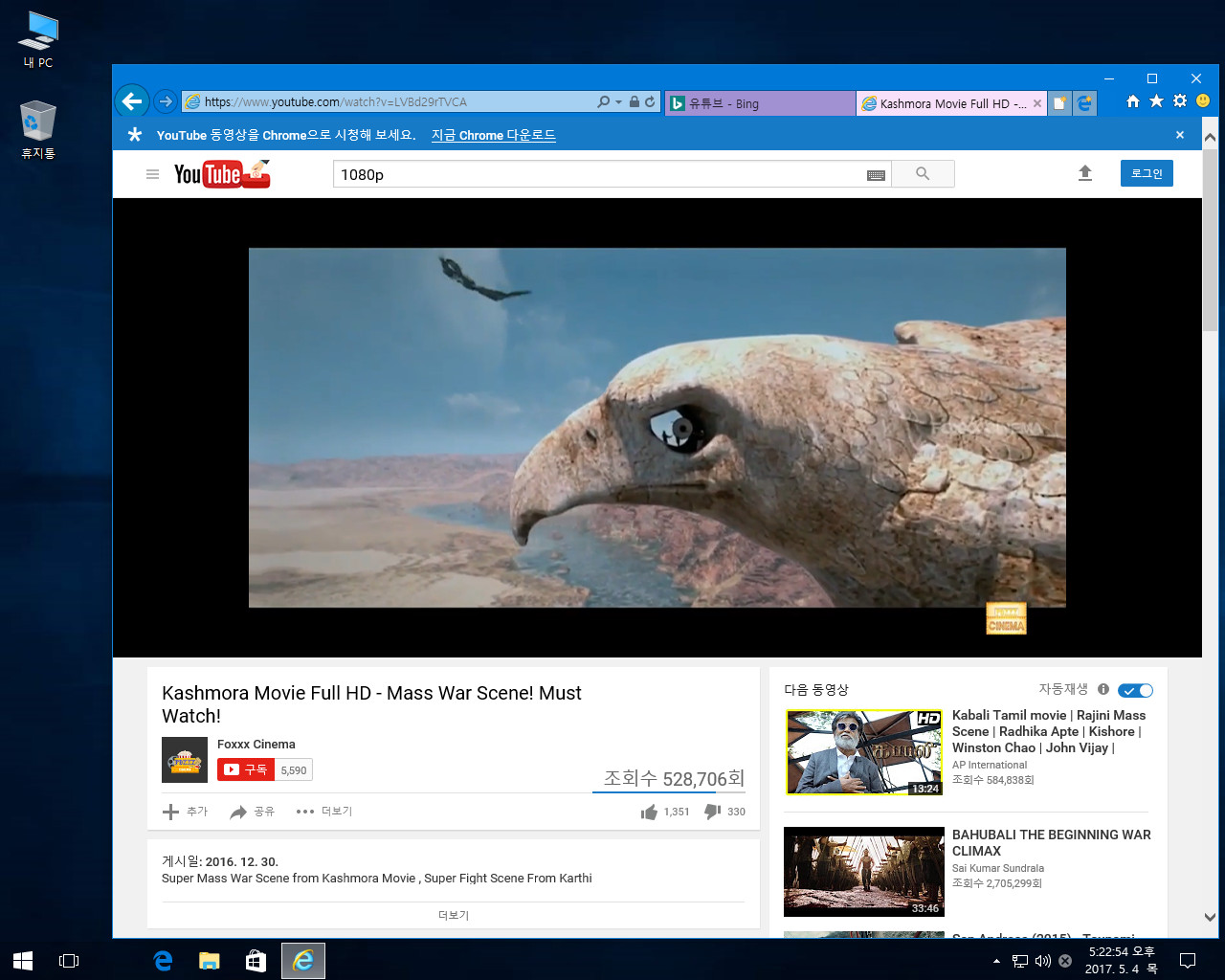This screenshot has width=1225, height=980.
Task: Open the address bar dropdown arrow
Action: 618,101
